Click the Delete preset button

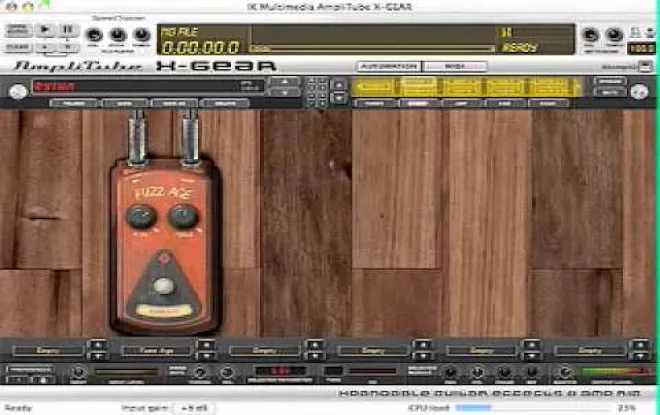pyautogui.click(x=224, y=103)
